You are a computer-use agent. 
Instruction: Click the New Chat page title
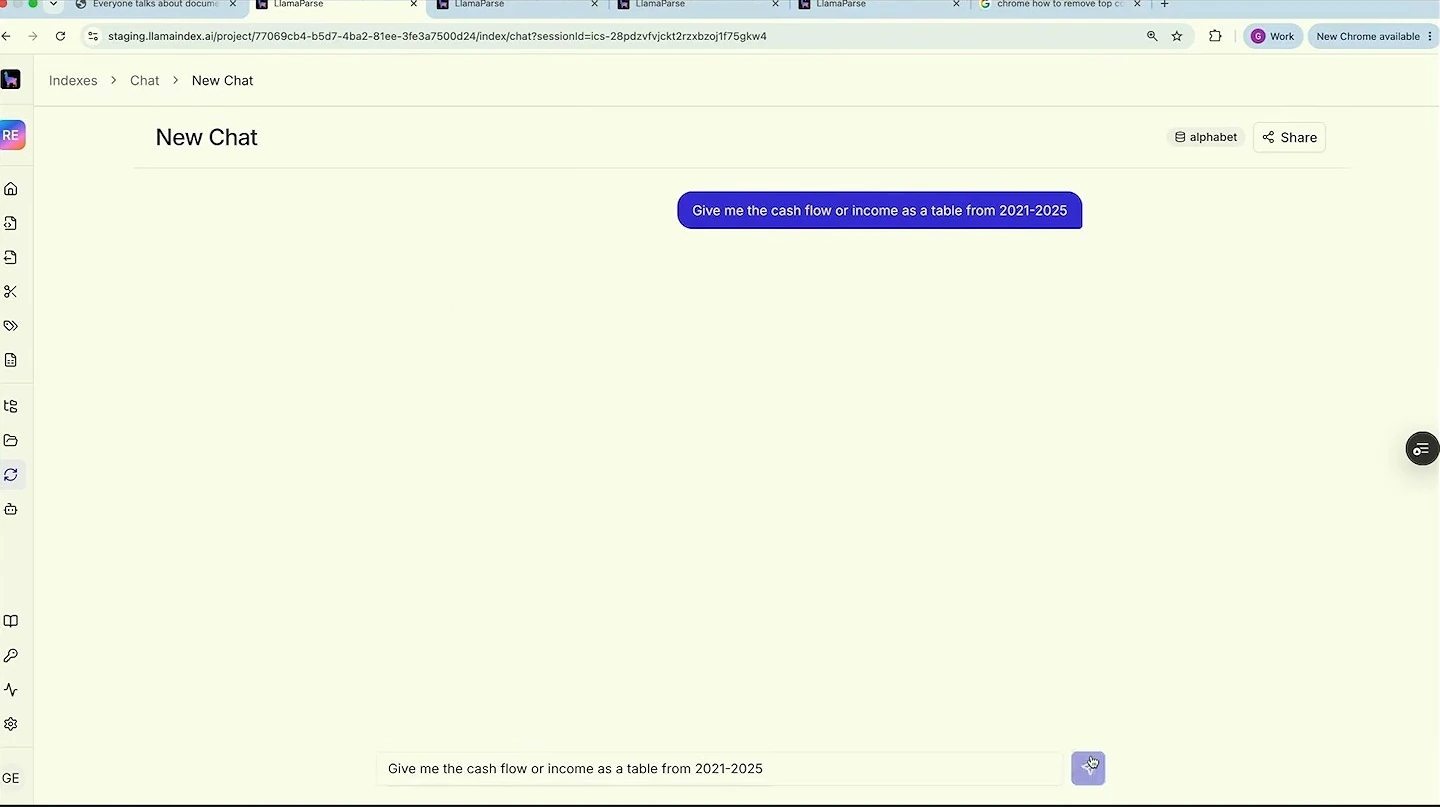206,137
